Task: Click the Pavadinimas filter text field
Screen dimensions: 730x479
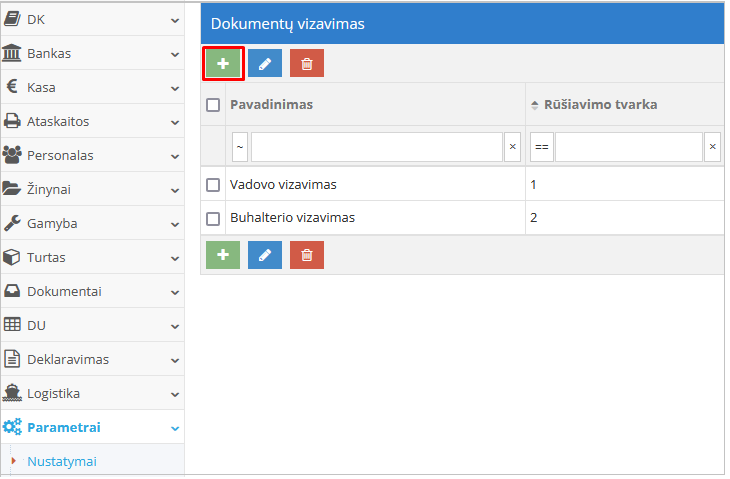Action: pos(376,147)
